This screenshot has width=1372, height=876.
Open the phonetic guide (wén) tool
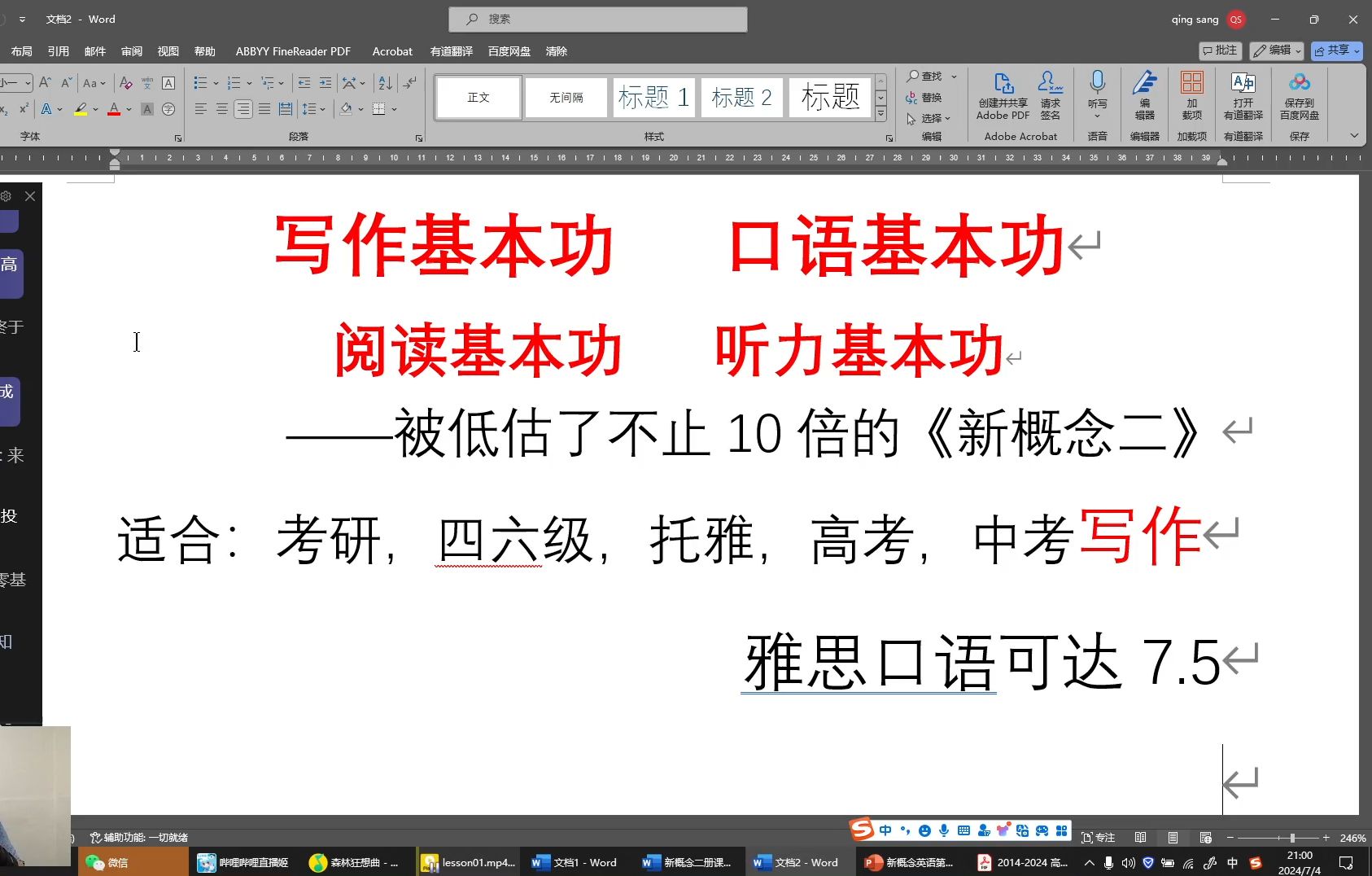147,82
